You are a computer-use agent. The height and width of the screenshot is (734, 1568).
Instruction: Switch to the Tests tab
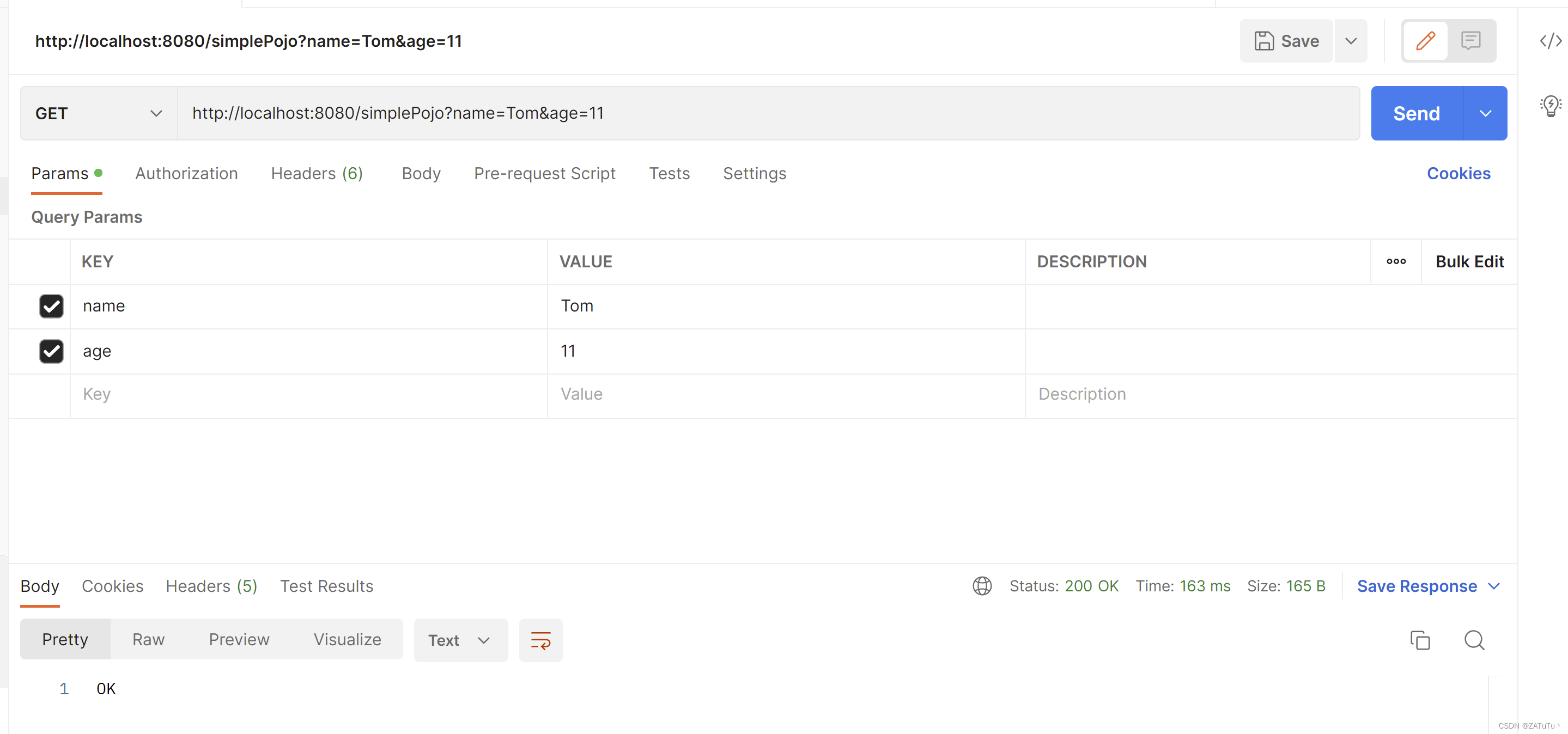(669, 173)
